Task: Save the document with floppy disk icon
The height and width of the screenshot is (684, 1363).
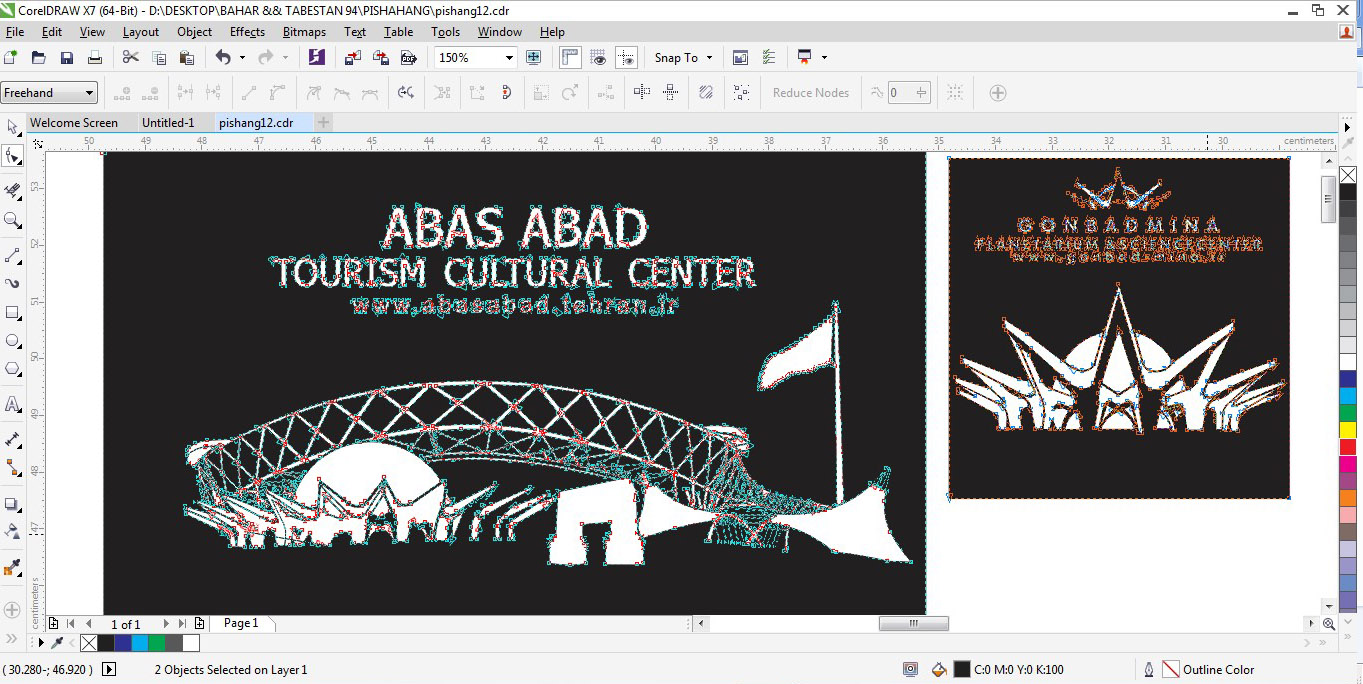Action: (67, 58)
